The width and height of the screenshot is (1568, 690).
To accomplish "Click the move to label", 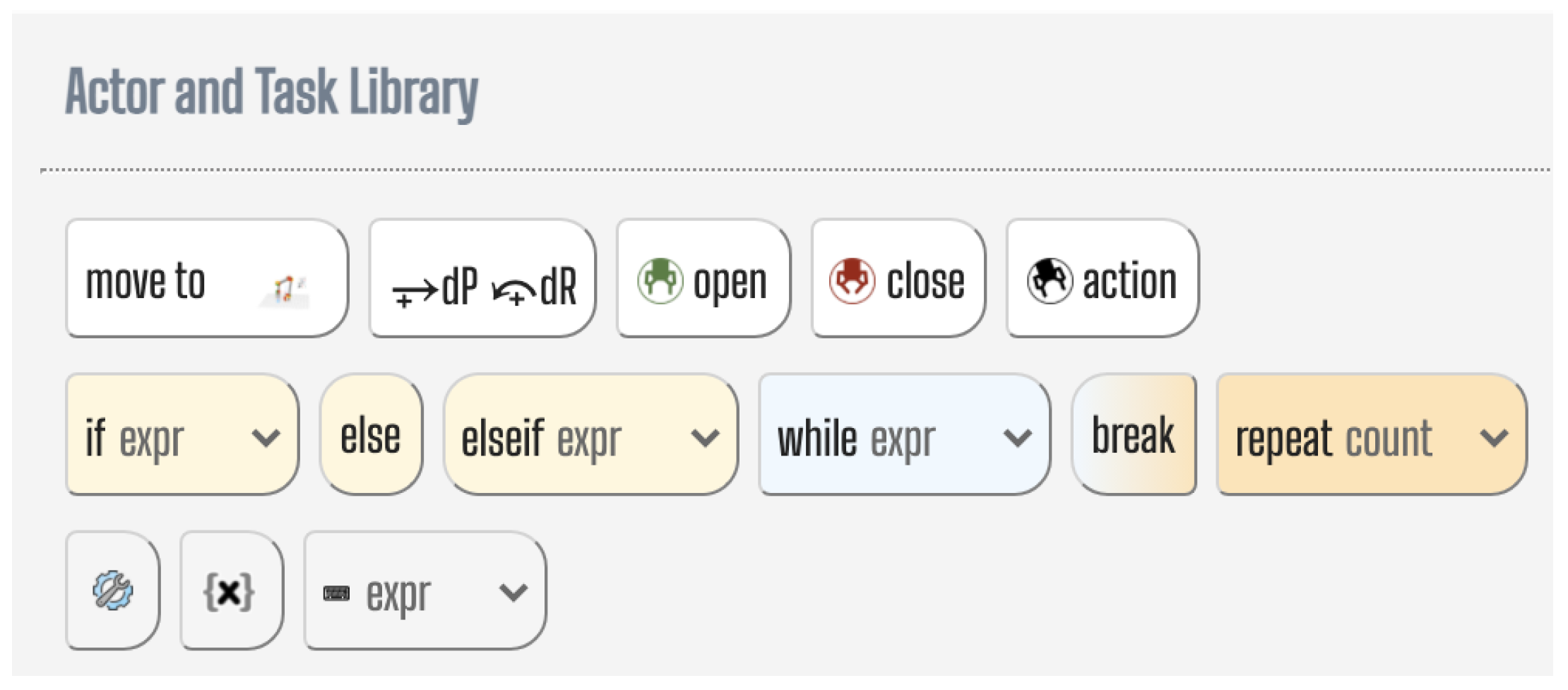I will point(145,281).
